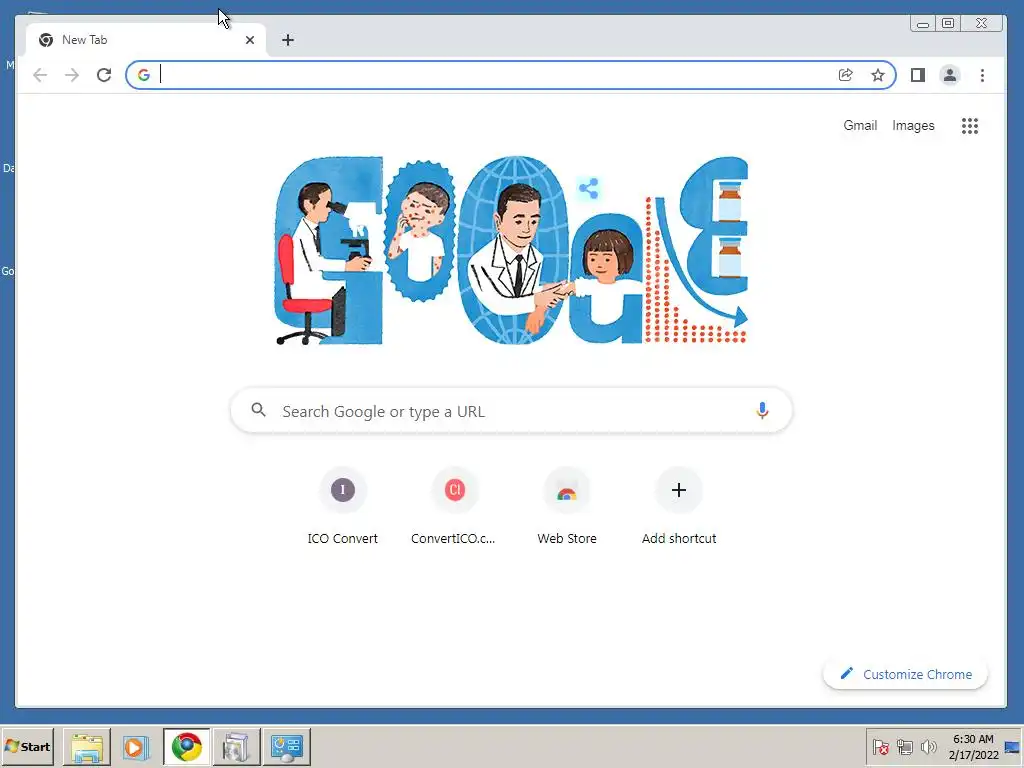The height and width of the screenshot is (768, 1024).
Task: Switch to the Chrome taskbar button
Action: [x=187, y=746]
